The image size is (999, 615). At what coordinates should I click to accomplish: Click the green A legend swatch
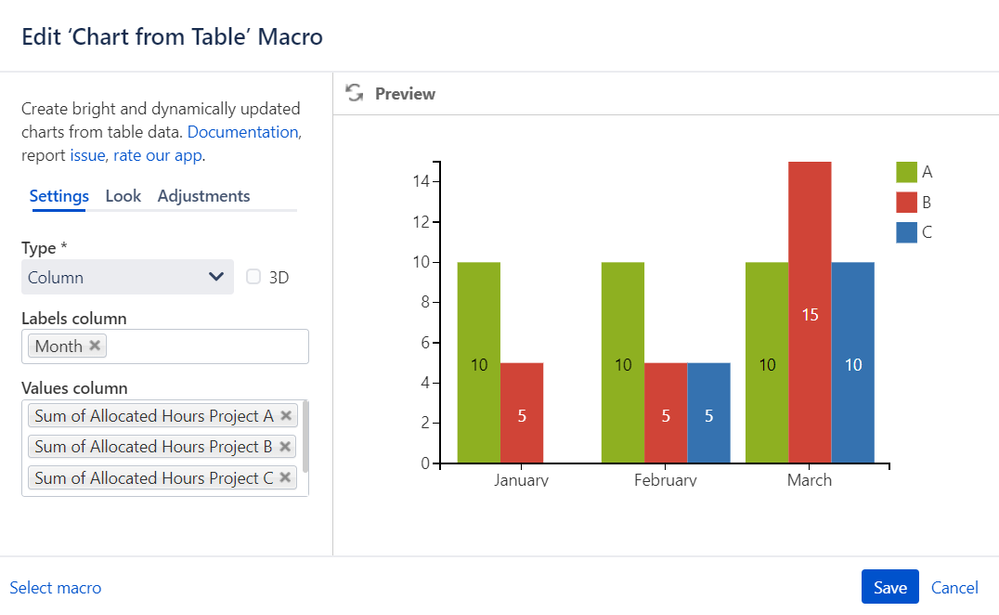point(906,172)
